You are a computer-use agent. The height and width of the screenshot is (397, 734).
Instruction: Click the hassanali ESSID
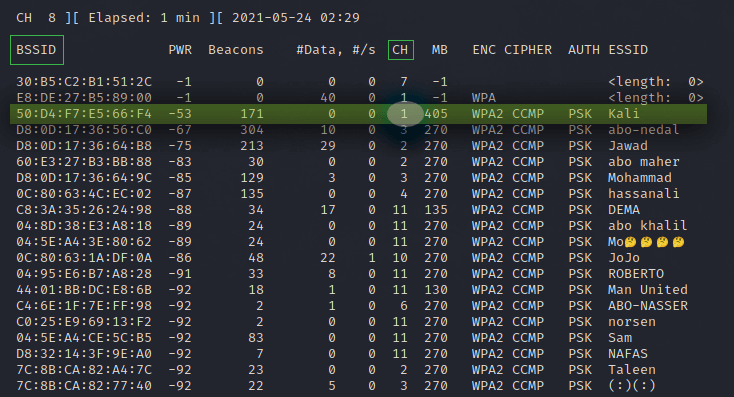click(x=644, y=194)
